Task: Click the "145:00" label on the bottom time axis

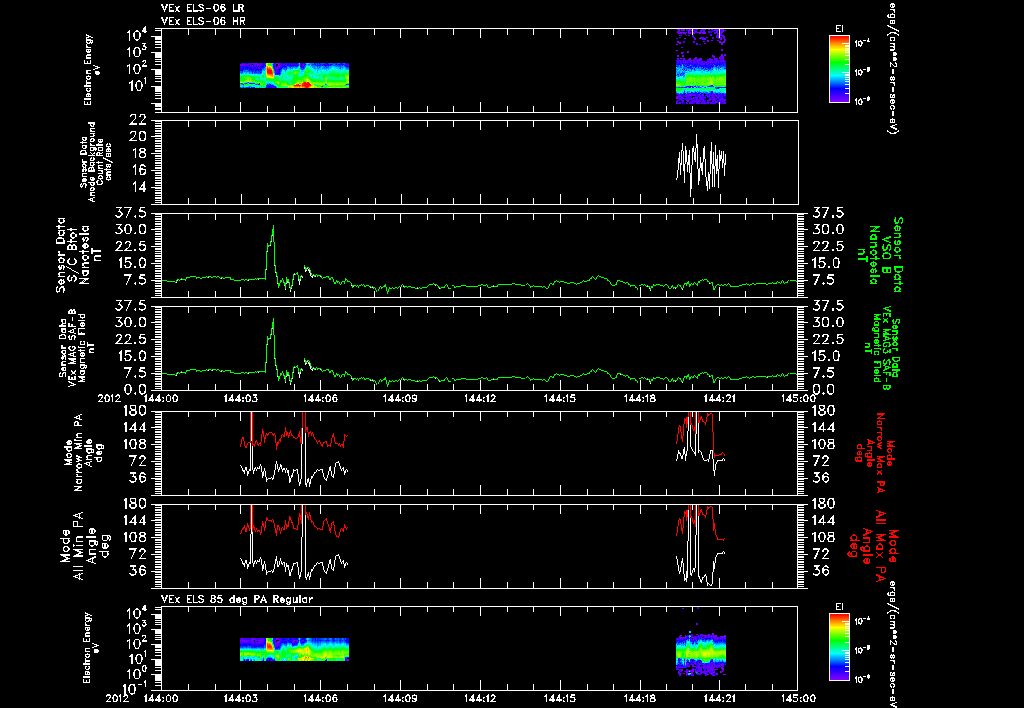Action: pyautogui.click(x=798, y=698)
